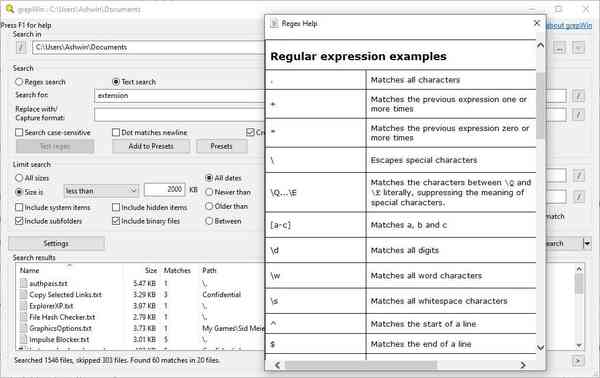Viewport: 600px width, 378px height.
Task: Click the Replace with input field
Action: 179,114
